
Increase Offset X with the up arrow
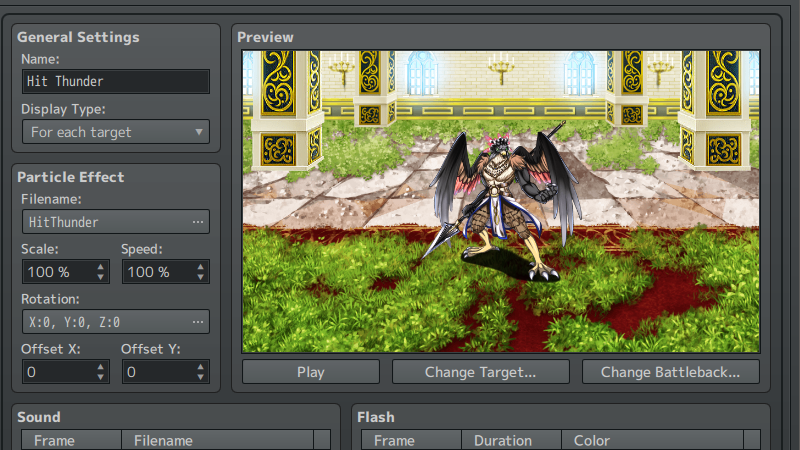tap(101, 366)
